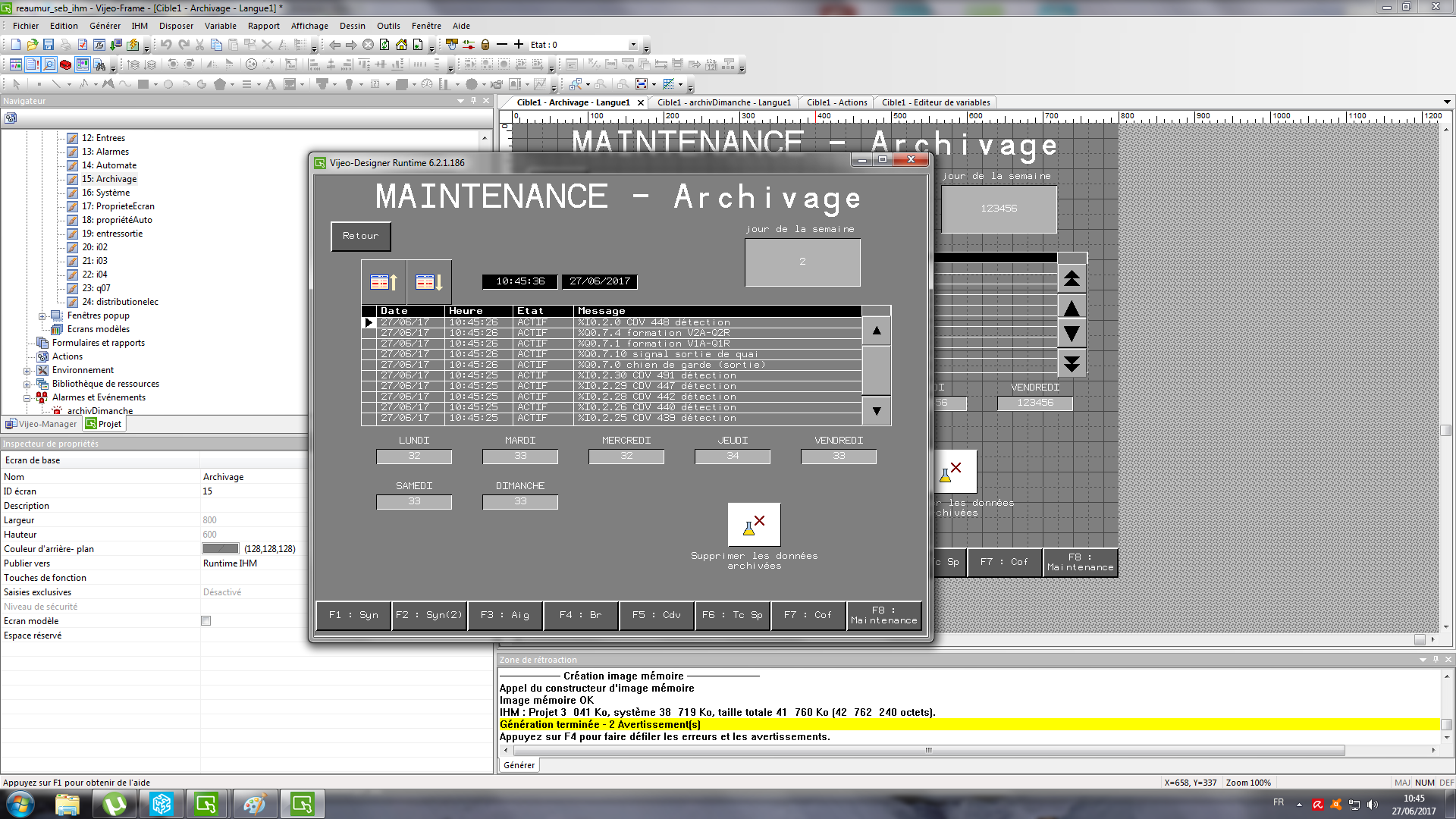
Task: Click the sort descending log icon in runtime
Action: click(x=429, y=282)
